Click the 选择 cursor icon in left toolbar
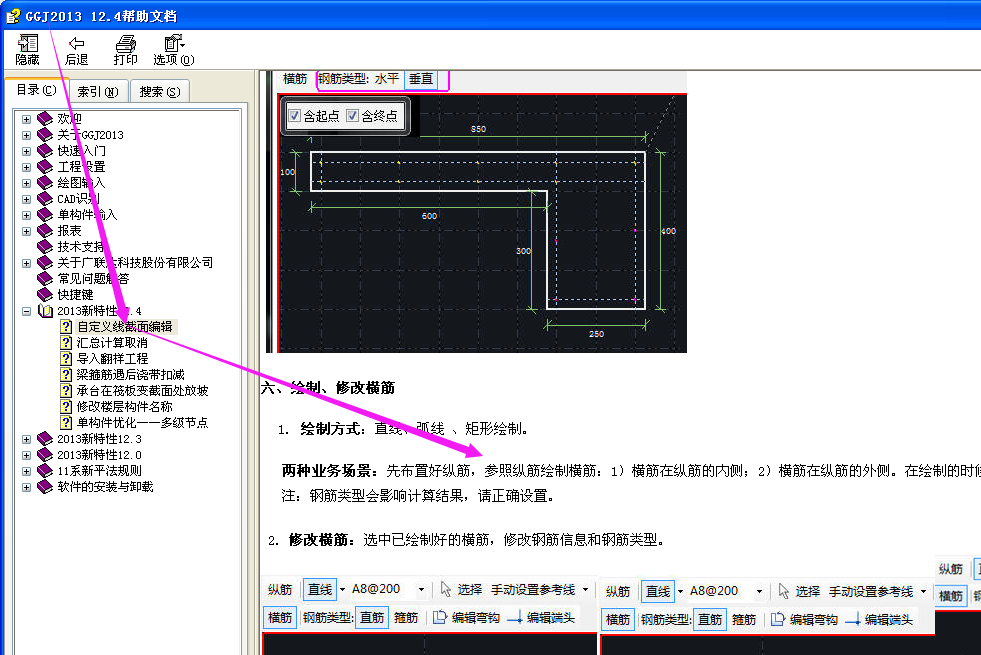This screenshot has width=981, height=655. [x=445, y=589]
